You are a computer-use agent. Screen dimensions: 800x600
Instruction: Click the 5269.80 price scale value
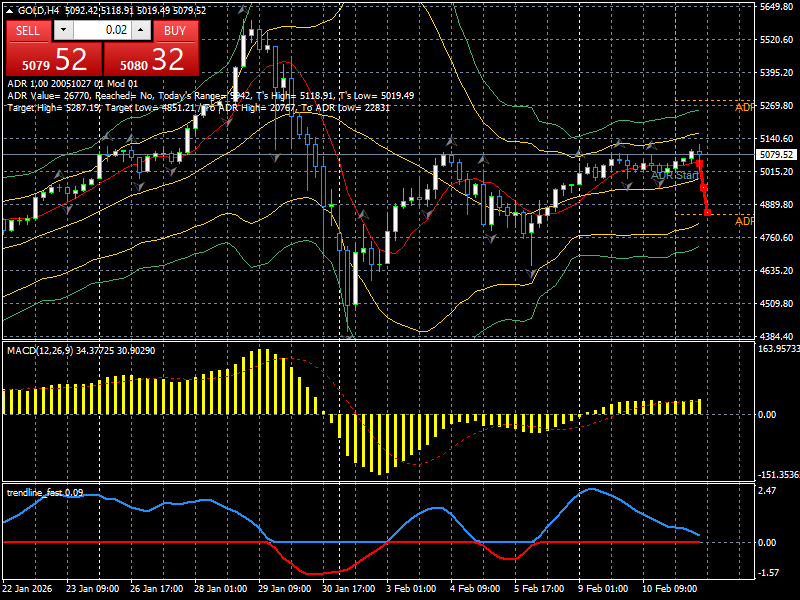click(x=776, y=106)
